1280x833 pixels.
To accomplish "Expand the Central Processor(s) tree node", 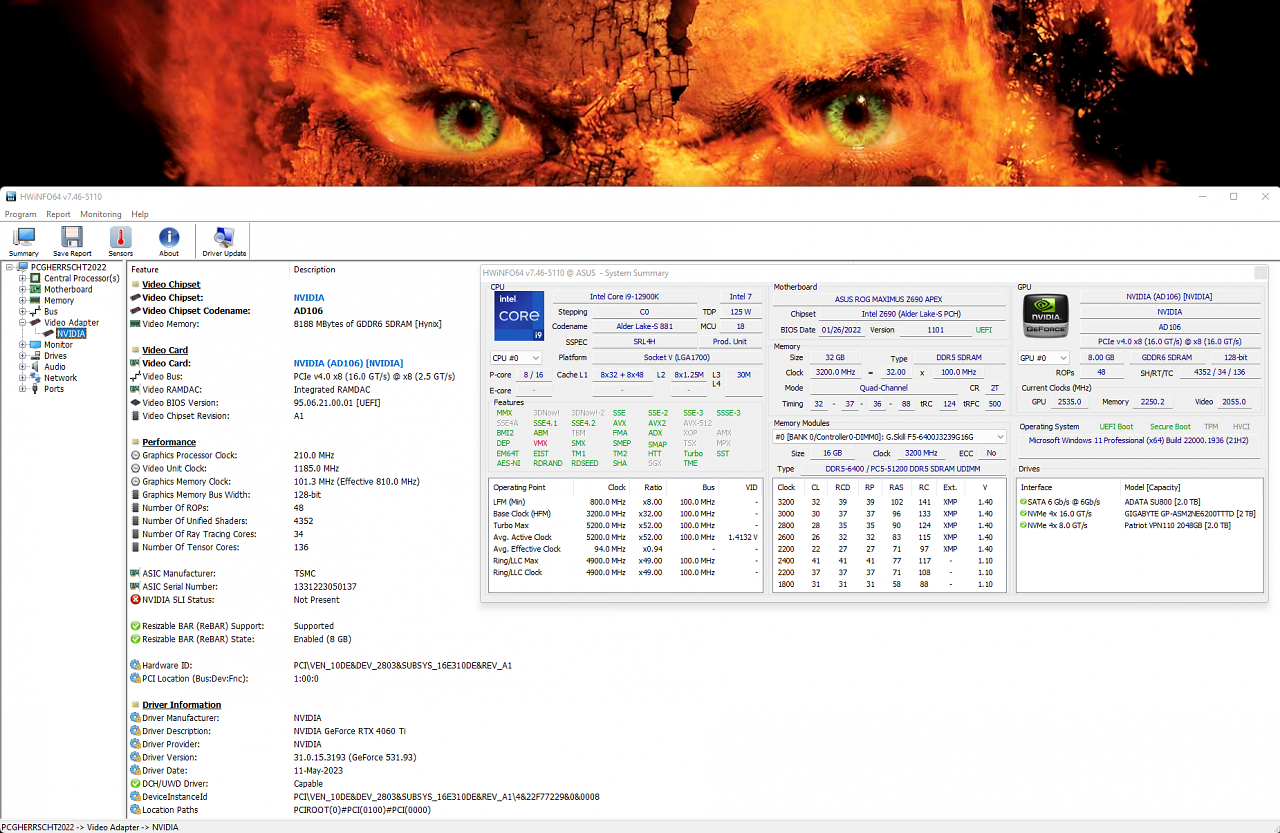I will [23, 279].
